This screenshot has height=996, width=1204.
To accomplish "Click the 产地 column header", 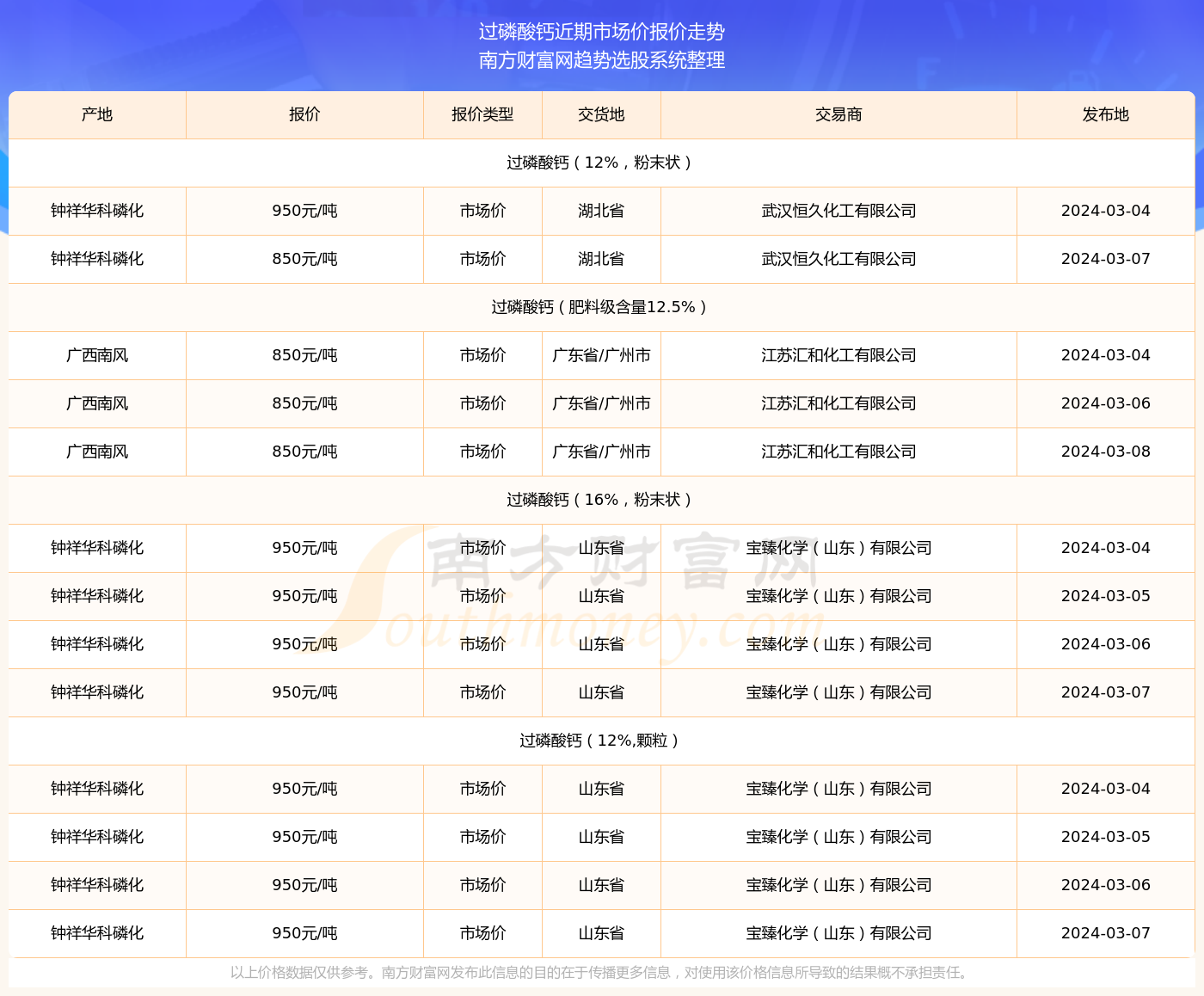I will pos(97,114).
